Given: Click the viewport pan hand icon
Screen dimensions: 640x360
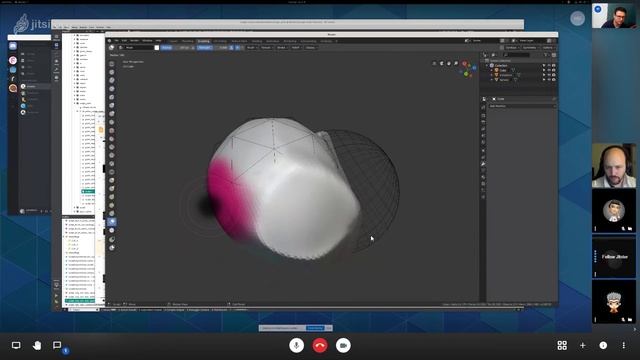Looking at the screenshot, I should [x=449, y=63].
